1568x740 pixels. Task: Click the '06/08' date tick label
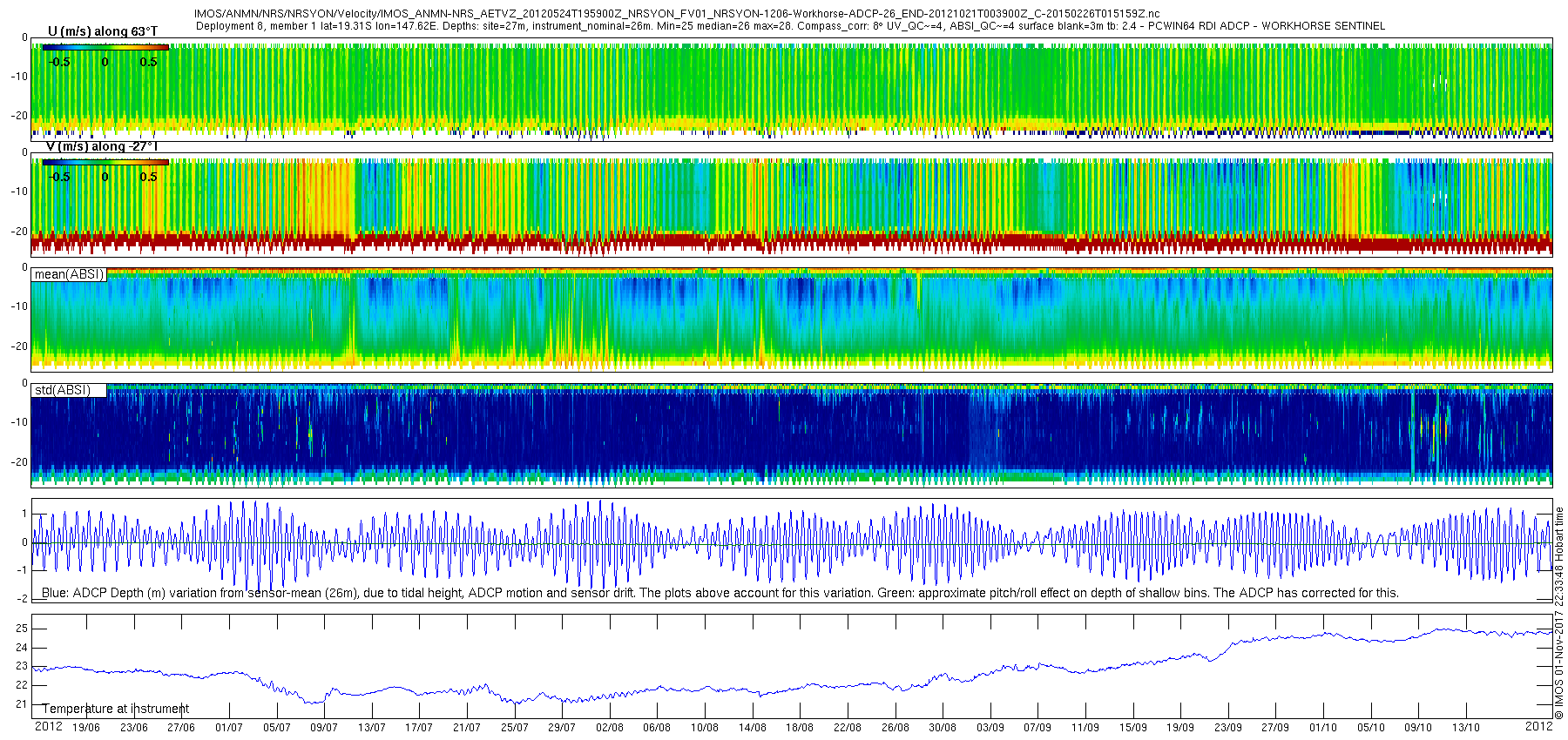(x=657, y=728)
